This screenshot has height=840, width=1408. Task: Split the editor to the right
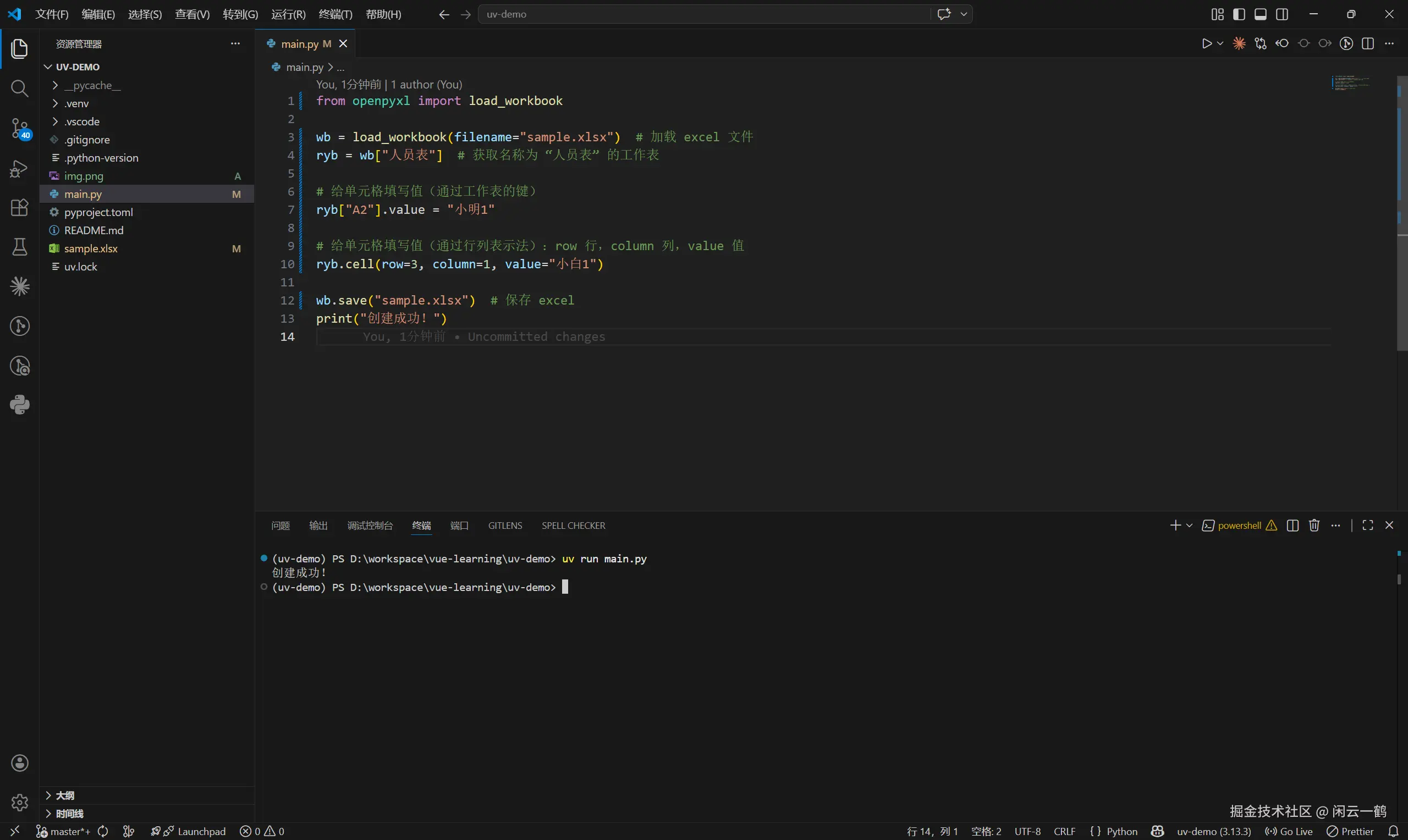(1368, 43)
